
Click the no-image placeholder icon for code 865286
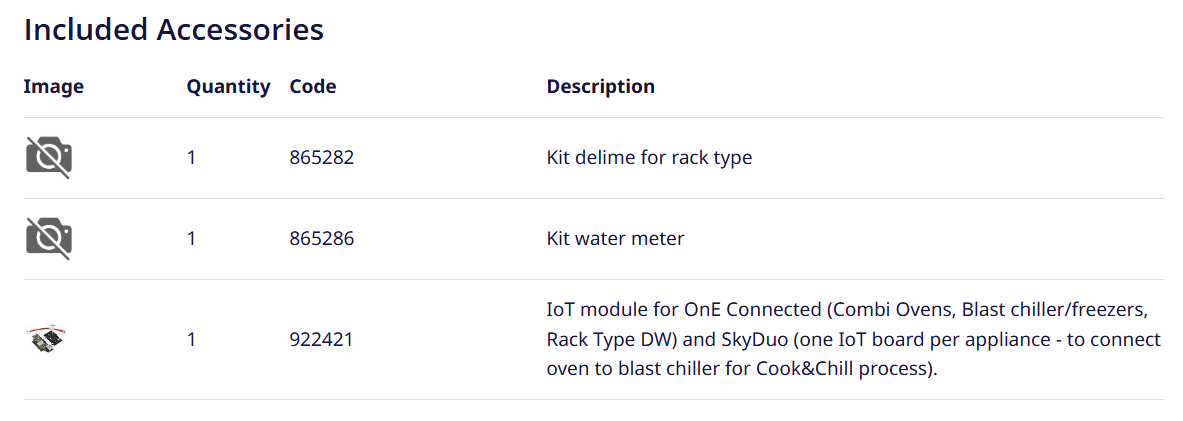tap(49, 239)
